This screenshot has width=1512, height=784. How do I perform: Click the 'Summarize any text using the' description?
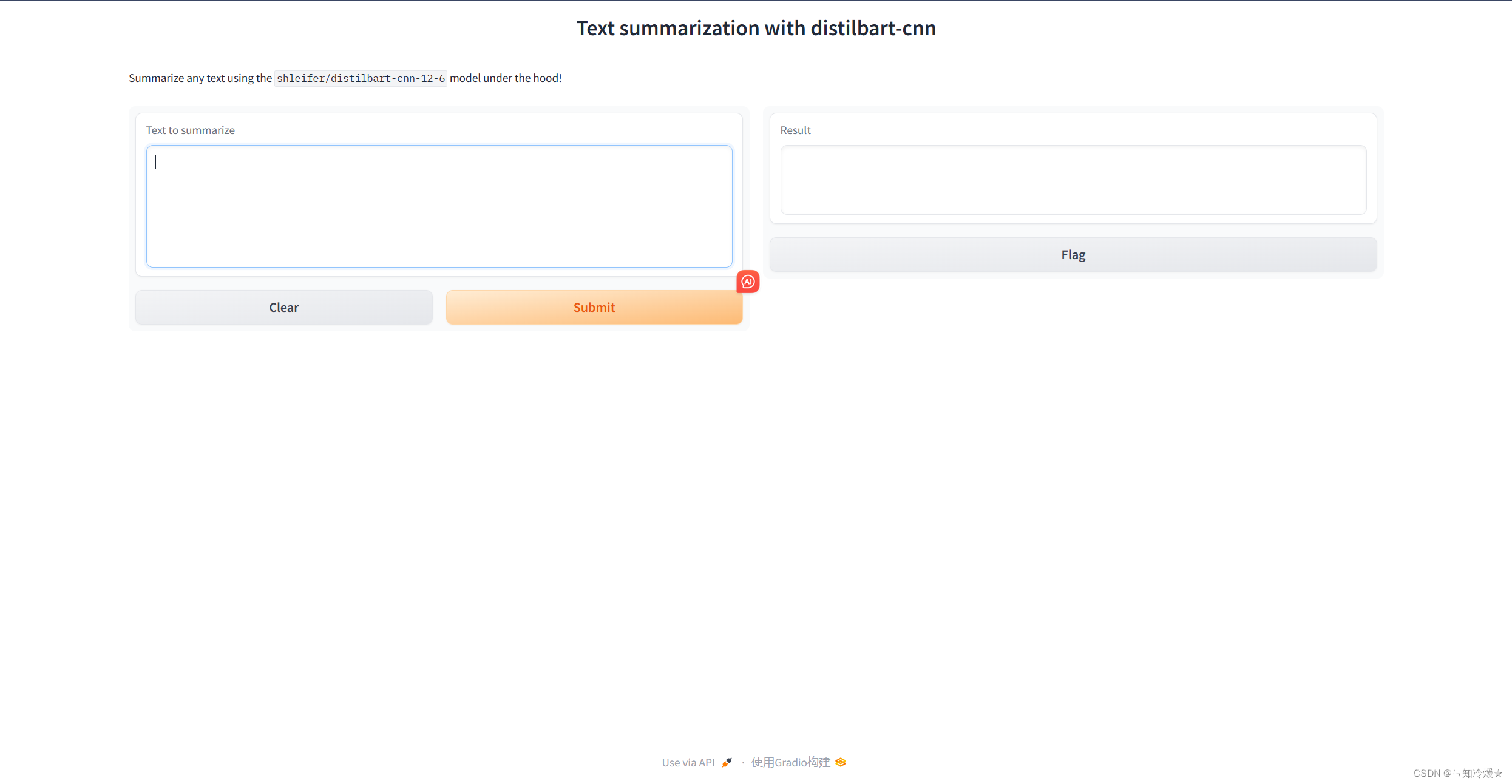[200, 78]
